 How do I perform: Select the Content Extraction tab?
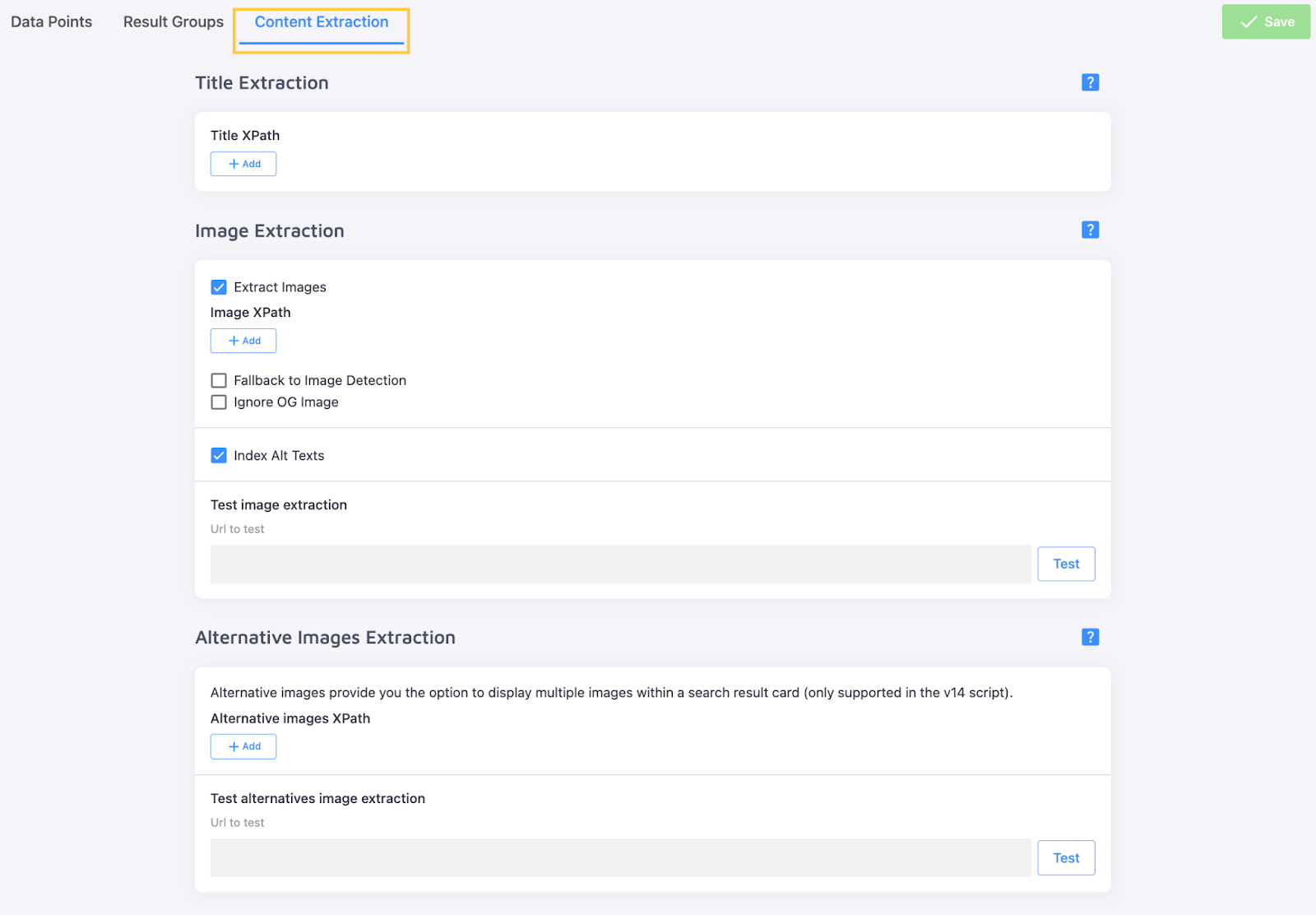pos(322,22)
